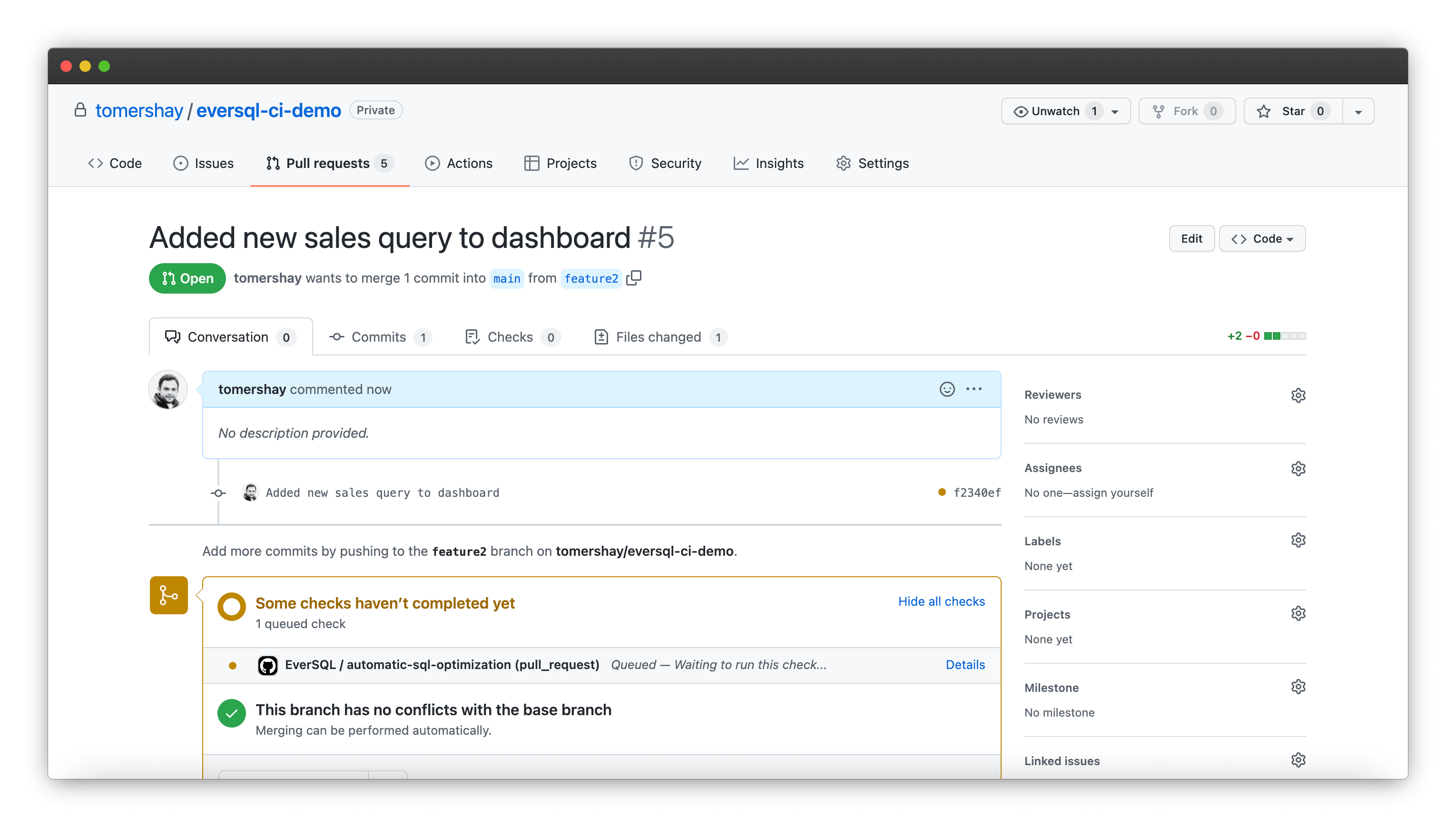This screenshot has width=1456, height=827.
Task: Open the comment options ellipsis menu
Action: point(974,389)
